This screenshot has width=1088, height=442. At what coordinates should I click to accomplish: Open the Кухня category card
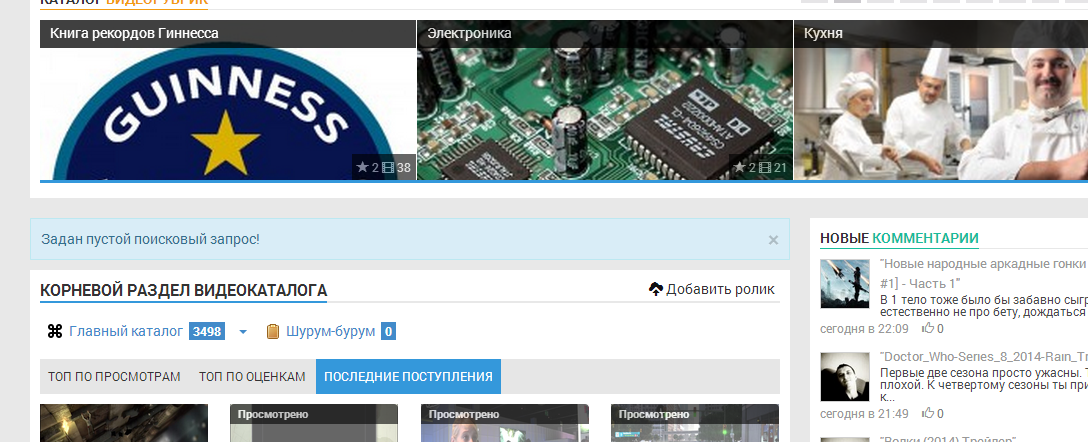[x=941, y=100]
